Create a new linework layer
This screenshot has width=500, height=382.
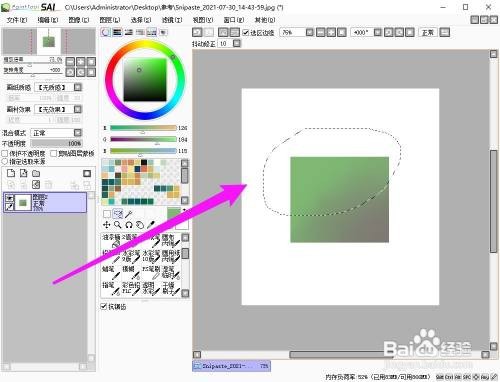pos(23,173)
